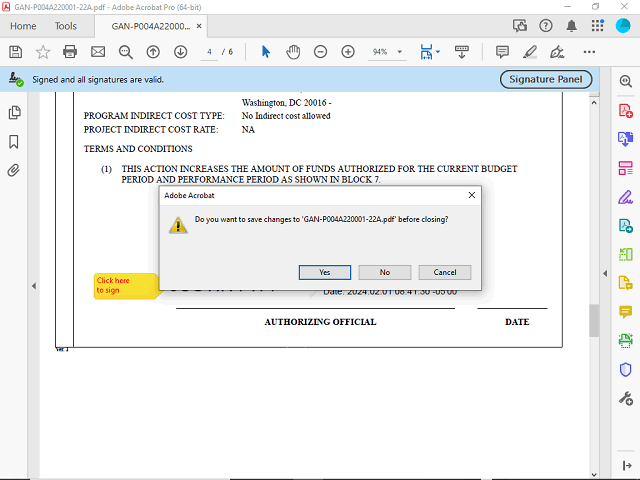Open More Tools wrench icon

pyautogui.click(x=625, y=398)
